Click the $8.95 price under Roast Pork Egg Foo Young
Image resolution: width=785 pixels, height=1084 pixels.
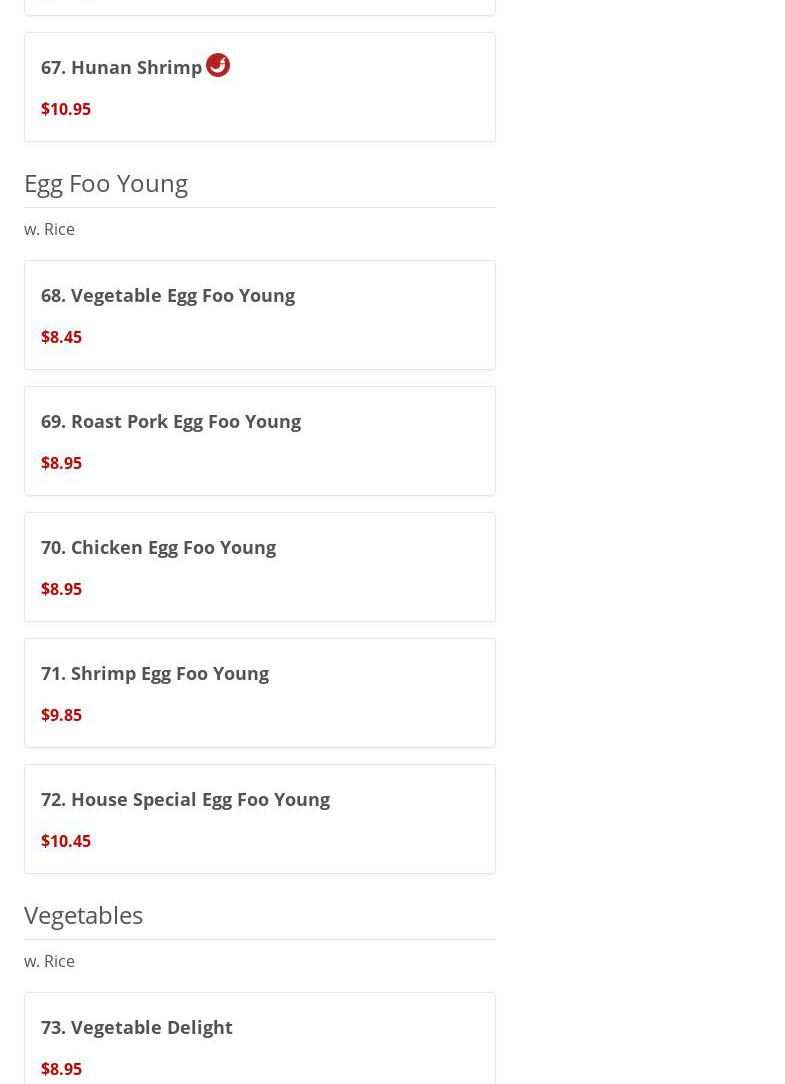pos(61,463)
